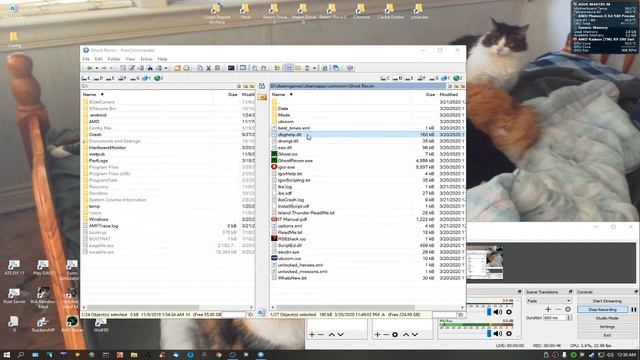Add a source in OBS sources panel
This screenshot has width=640, height=360.
tap(377, 335)
